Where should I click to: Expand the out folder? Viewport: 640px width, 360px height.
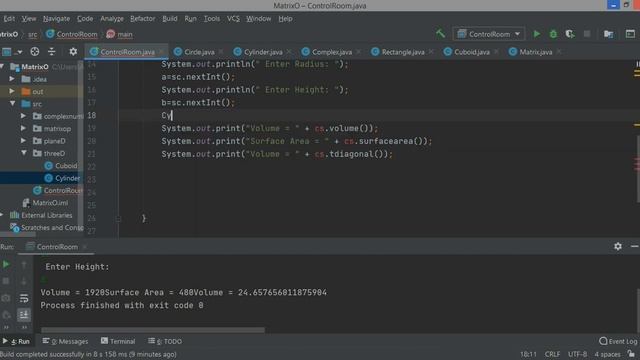click(12, 91)
